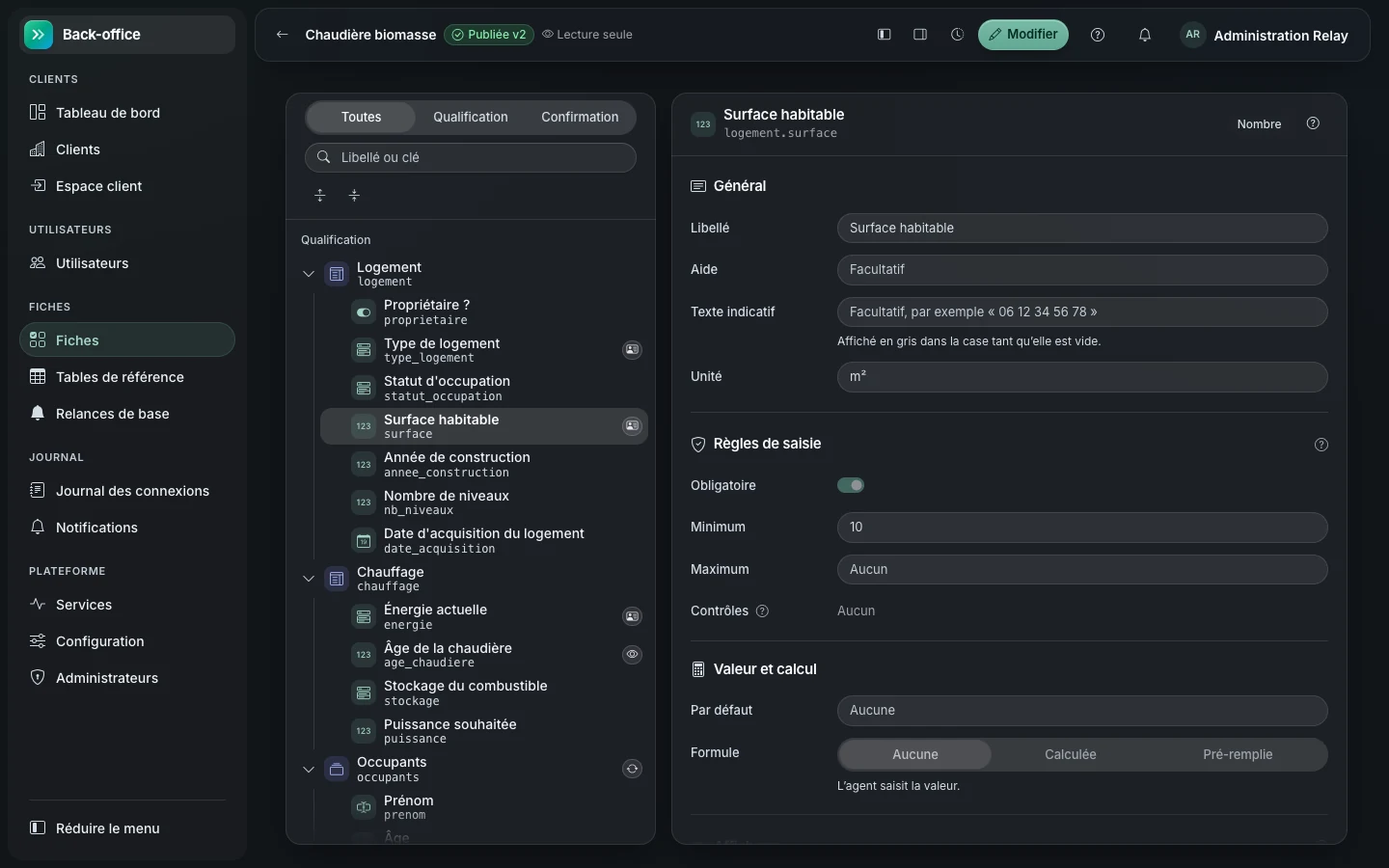1389x868 pixels.
Task: Click the Libellé ou clé search field
Action: point(471,157)
